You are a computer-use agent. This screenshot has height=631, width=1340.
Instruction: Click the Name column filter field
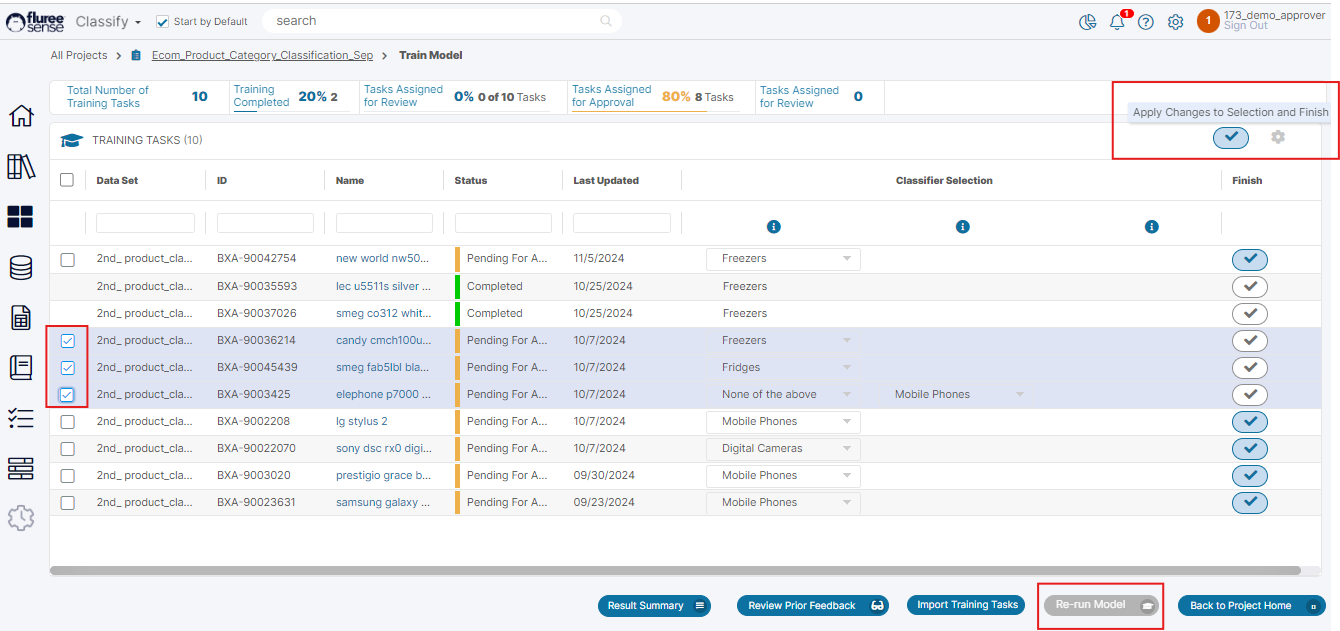384,223
